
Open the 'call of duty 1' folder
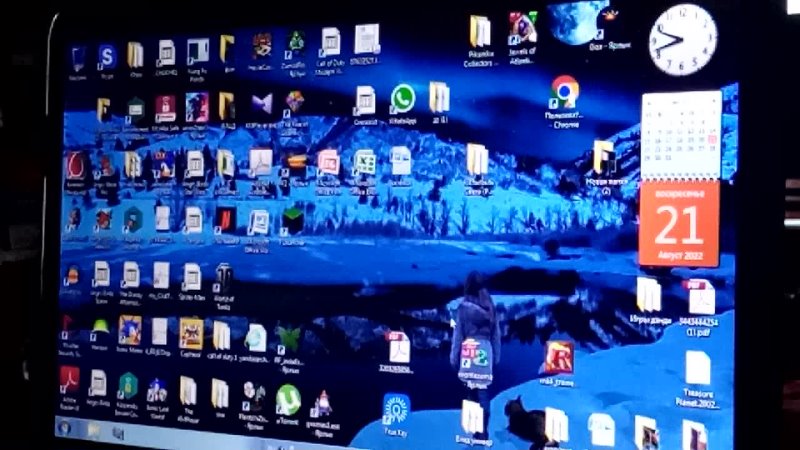tap(221, 336)
